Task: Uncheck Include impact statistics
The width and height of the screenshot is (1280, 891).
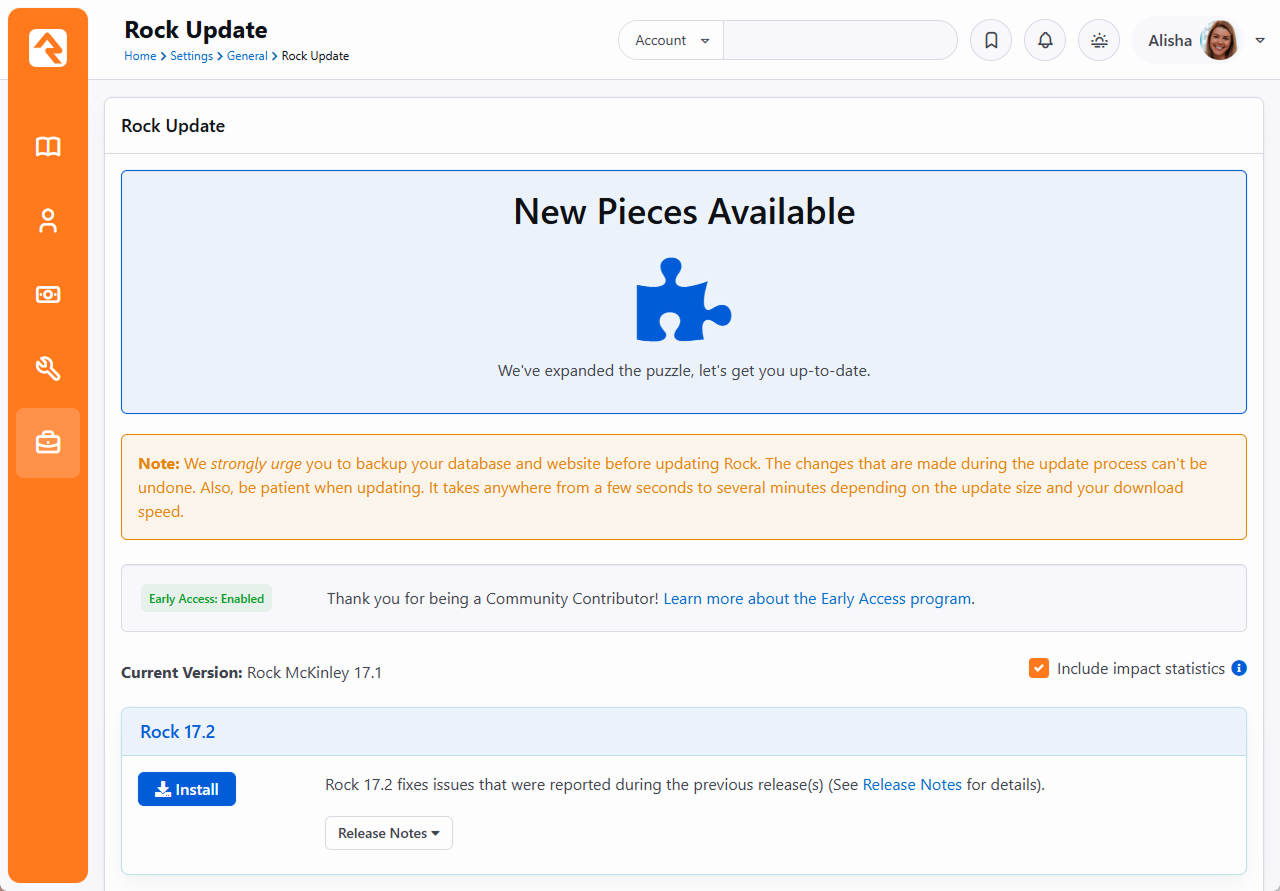Action: [x=1039, y=668]
